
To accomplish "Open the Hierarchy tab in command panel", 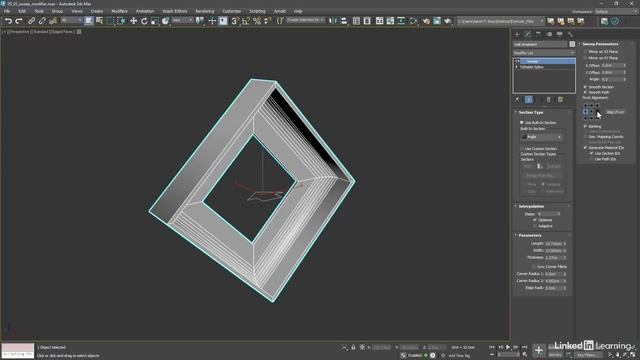I will (538, 34).
